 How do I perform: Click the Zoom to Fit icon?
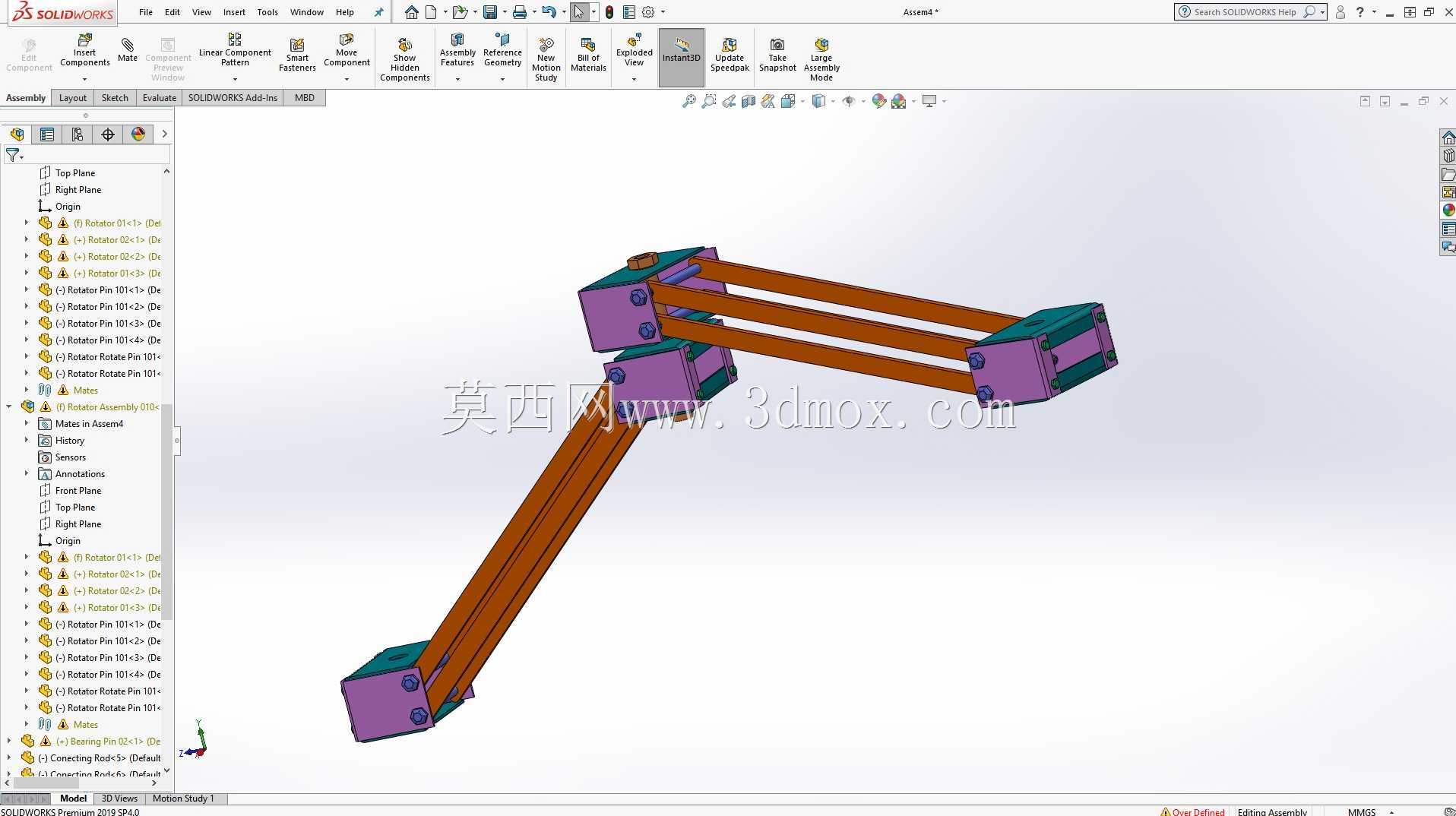pos(689,101)
